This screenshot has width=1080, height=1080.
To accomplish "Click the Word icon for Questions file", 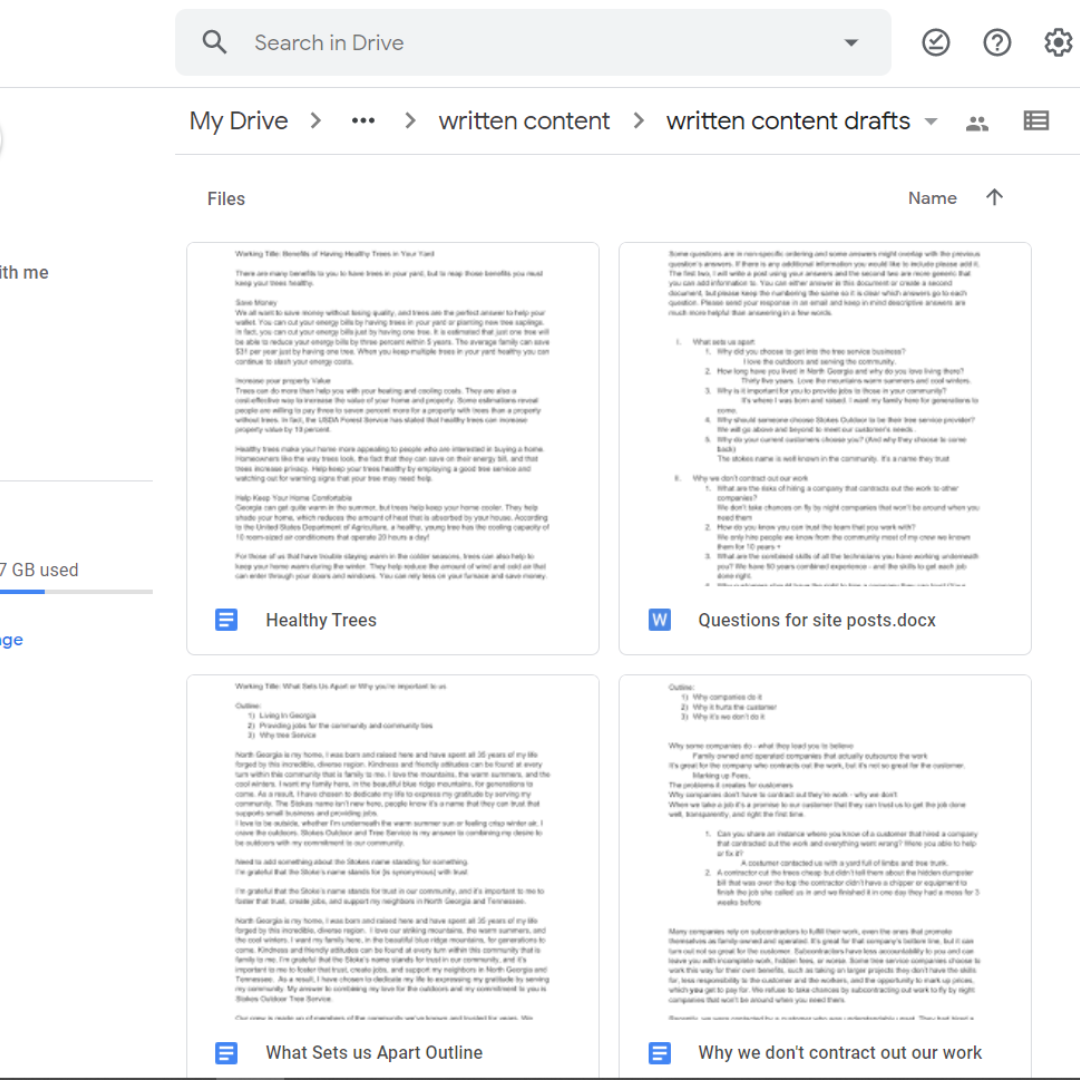I will [x=659, y=620].
